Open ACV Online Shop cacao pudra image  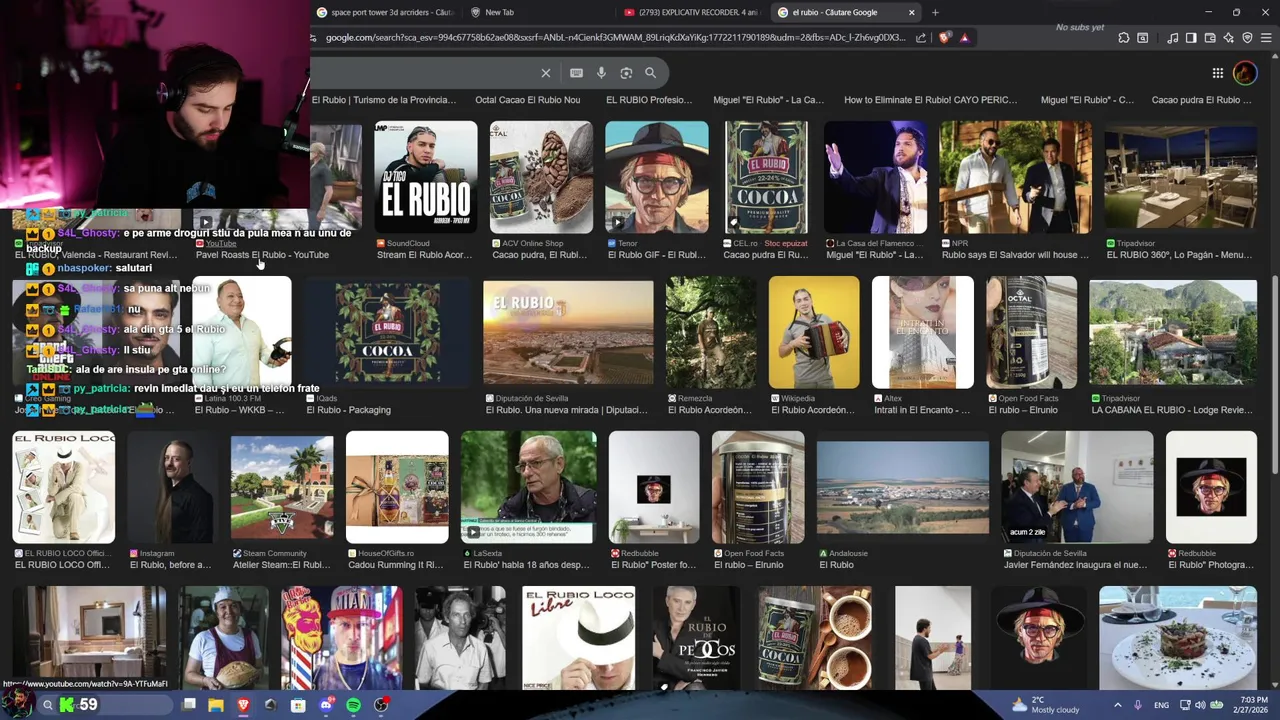click(x=541, y=177)
